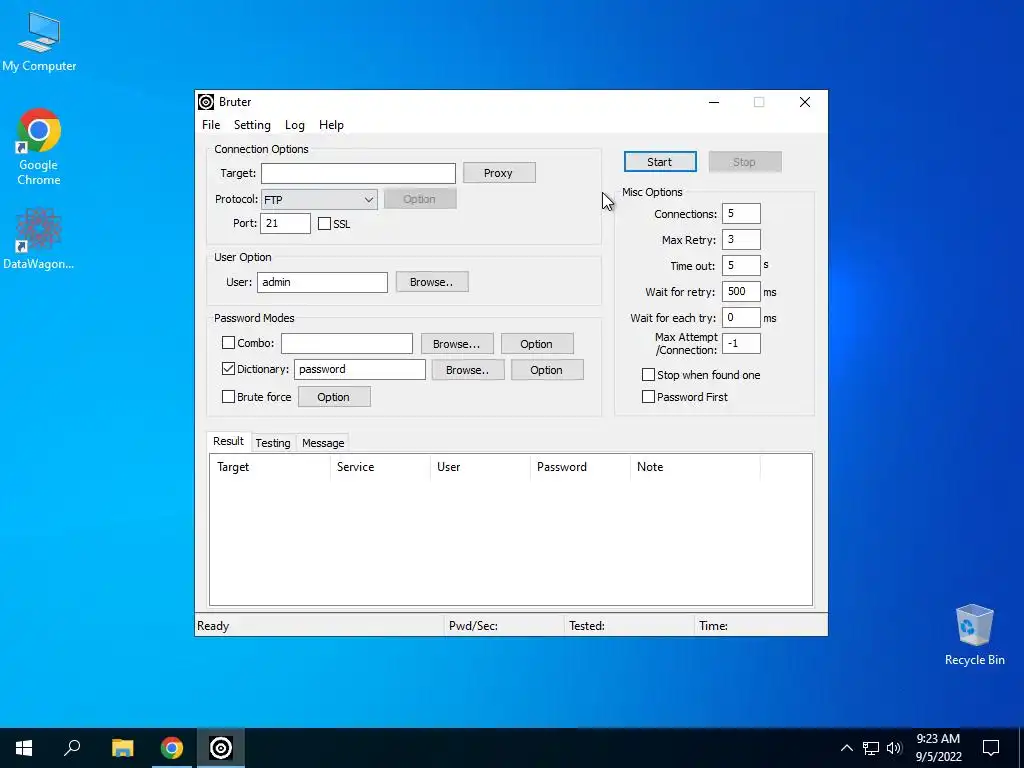Click the Target column header
The width and height of the screenshot is (1024, 768).
coord(270,467)
